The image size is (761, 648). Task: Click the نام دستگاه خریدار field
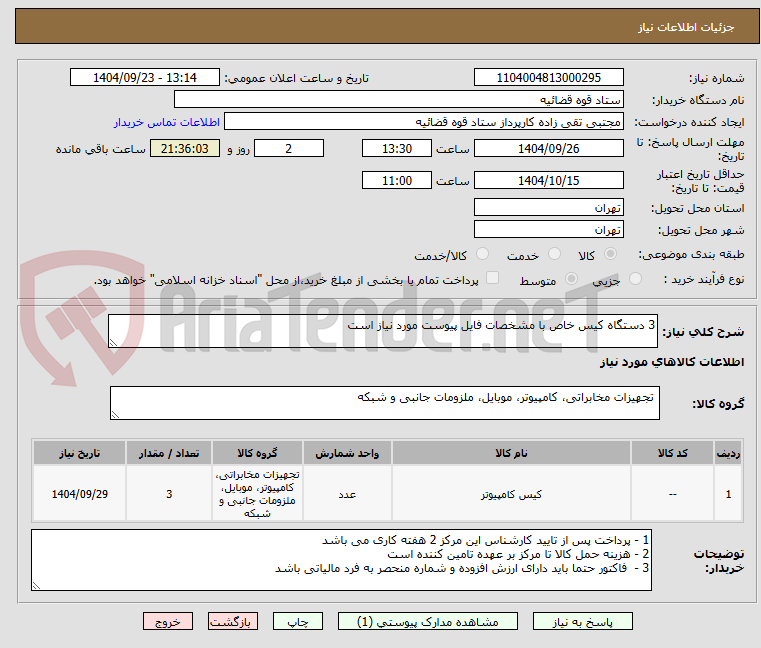[398, 100]
